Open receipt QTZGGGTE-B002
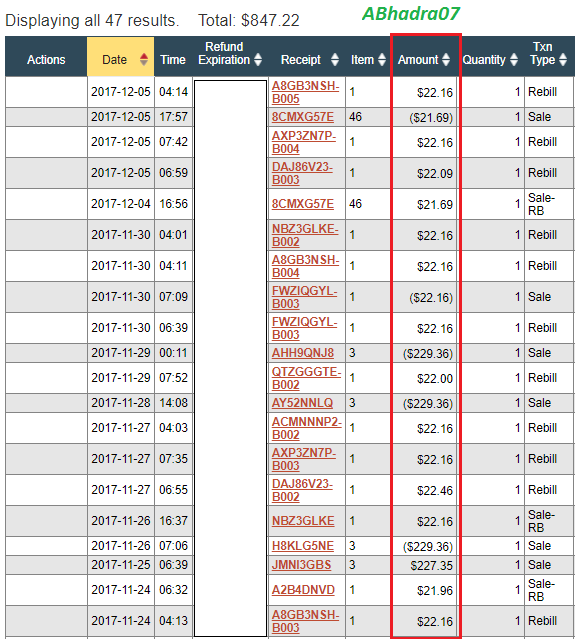Viewport: 575px width, 639px height. point(306,378)
